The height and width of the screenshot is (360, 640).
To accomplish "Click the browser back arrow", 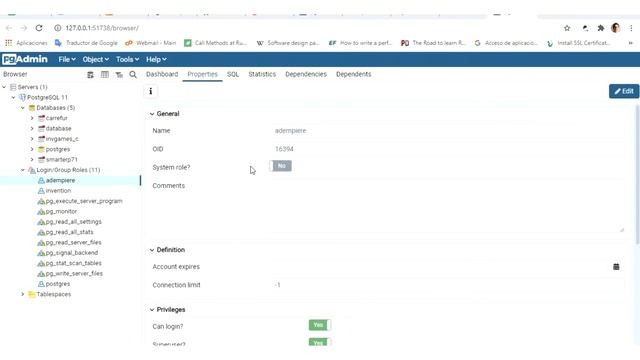I will click(x=9, y=28).
